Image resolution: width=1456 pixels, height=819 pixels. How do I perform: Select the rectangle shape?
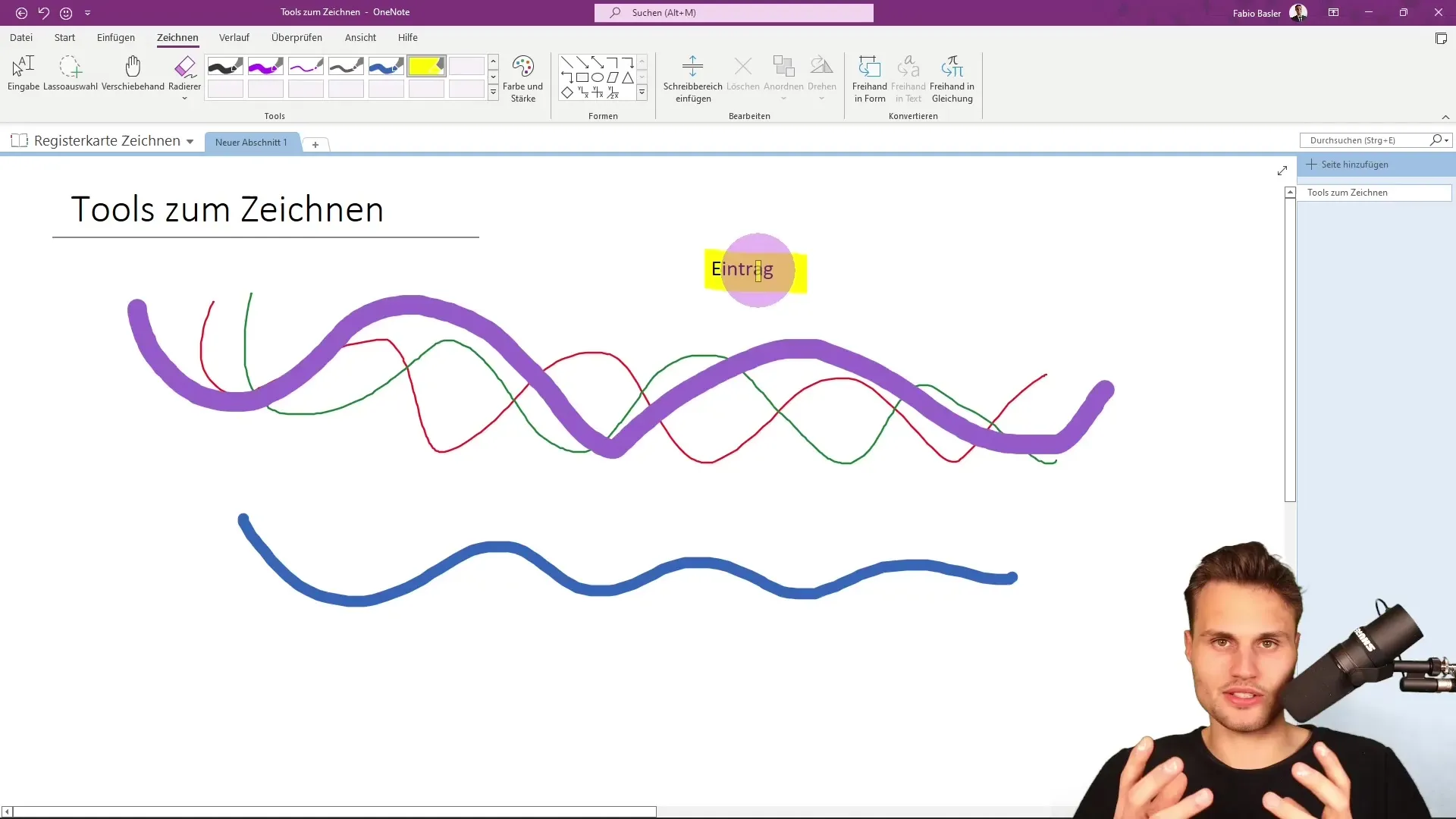pyautogui.click(x=582, y=77)
